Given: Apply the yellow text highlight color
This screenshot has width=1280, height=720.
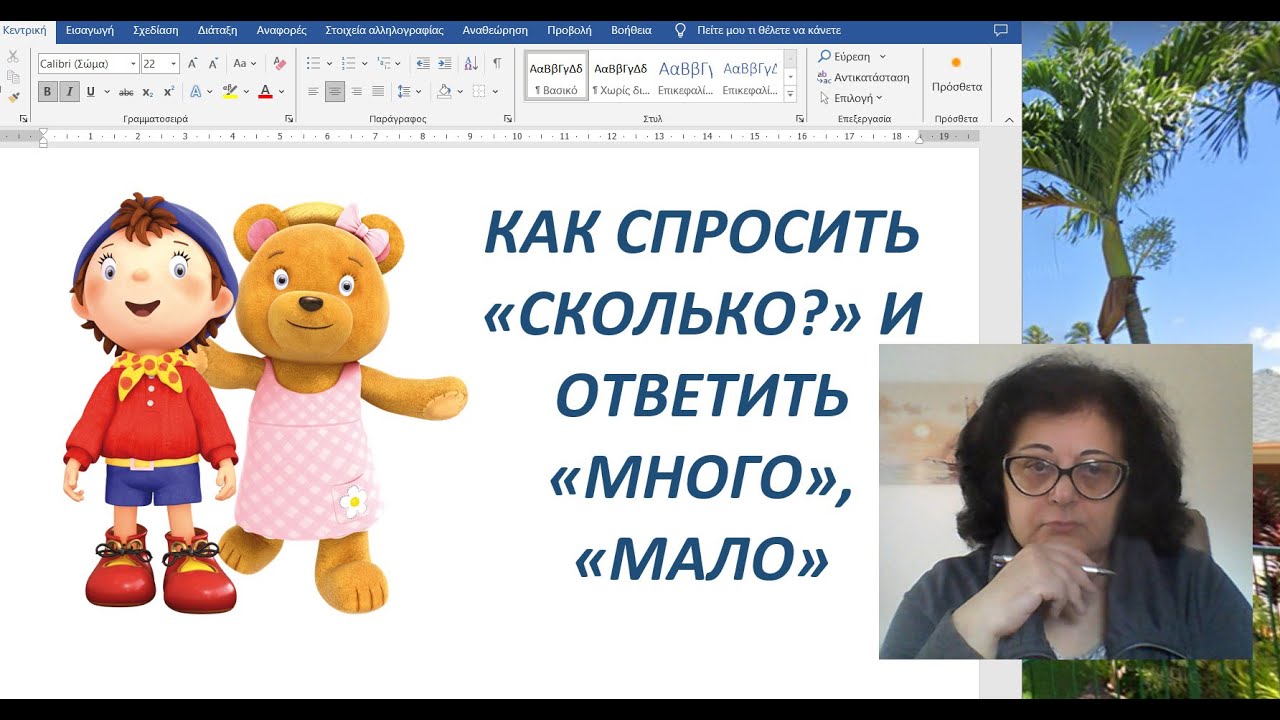Looking at the screenshot, I should pyautogui.click(x=231, y=91).
